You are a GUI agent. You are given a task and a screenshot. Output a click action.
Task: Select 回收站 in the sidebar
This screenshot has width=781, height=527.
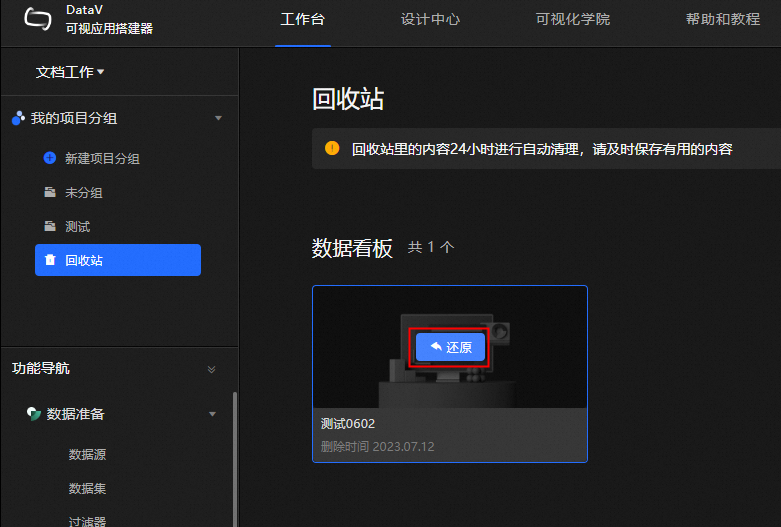(118, 260)
